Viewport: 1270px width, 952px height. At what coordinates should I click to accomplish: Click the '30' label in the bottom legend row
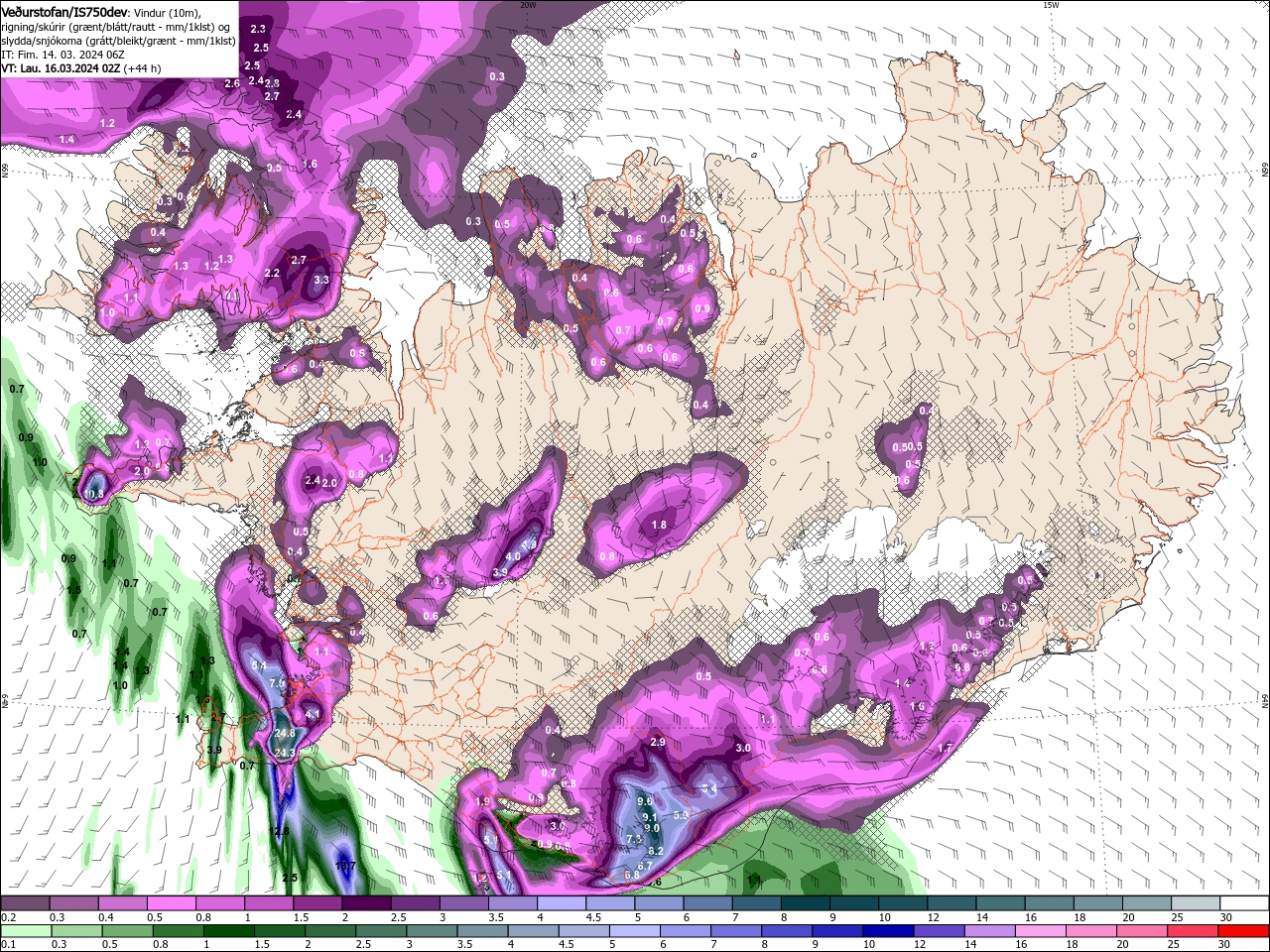(1224, 946)
